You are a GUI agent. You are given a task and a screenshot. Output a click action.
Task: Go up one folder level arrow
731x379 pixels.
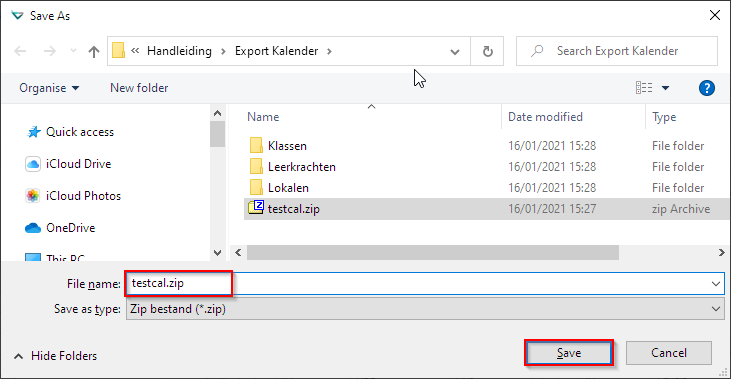[94, 51]
